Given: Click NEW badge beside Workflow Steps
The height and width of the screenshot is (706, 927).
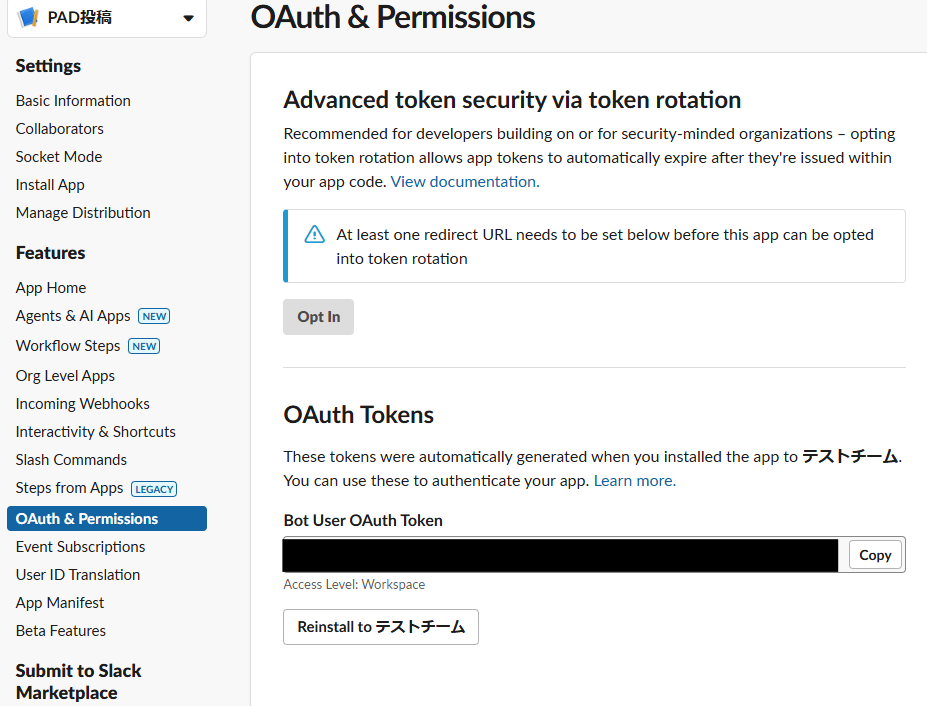Looking at the screenshot, I should click(144, 346).
